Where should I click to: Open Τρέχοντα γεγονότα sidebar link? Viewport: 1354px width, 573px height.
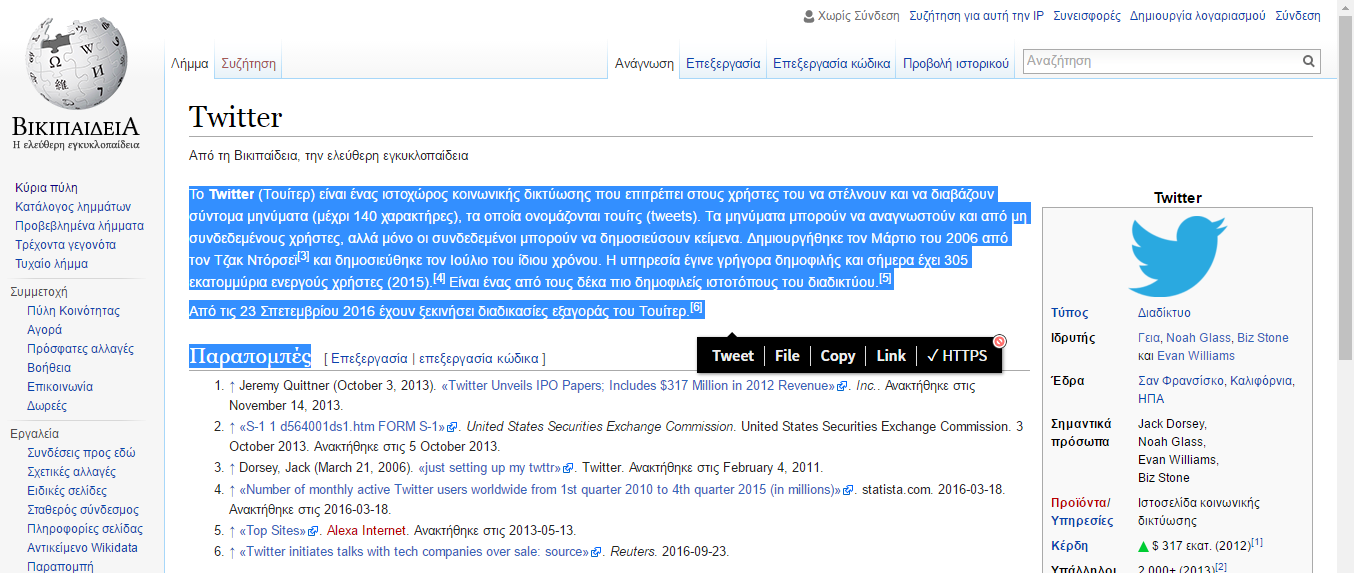coord(65,245)
